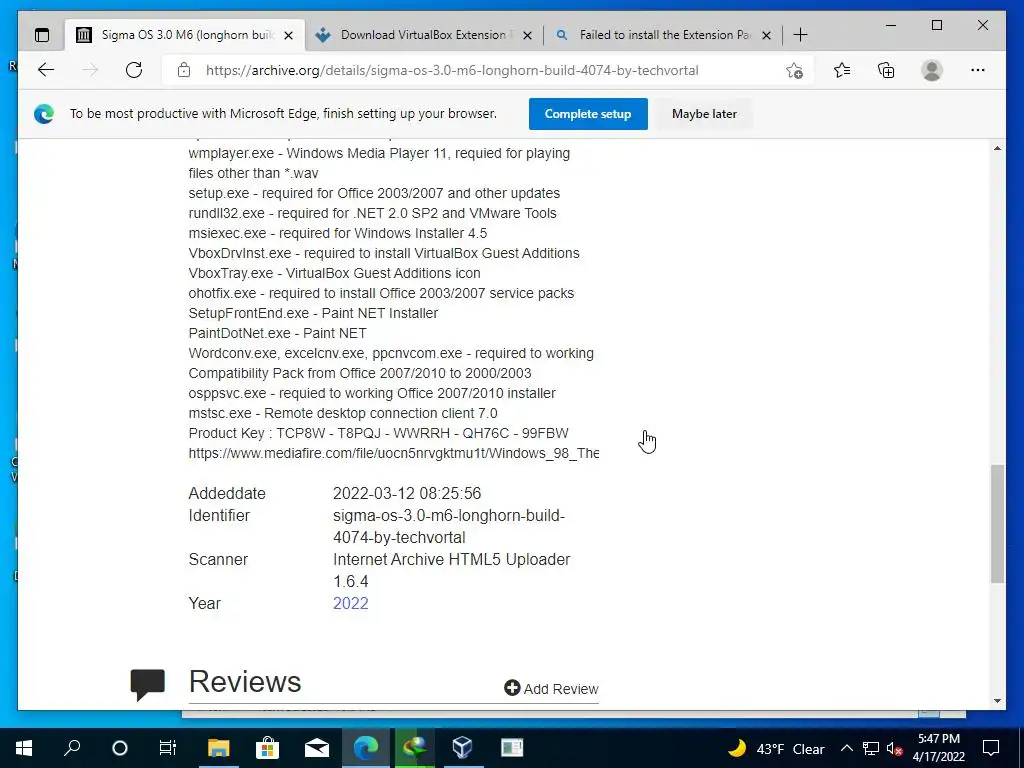Click the archive.org address bar
The height and width of the screenshot is (768, 1024).
tap(452, 71)
